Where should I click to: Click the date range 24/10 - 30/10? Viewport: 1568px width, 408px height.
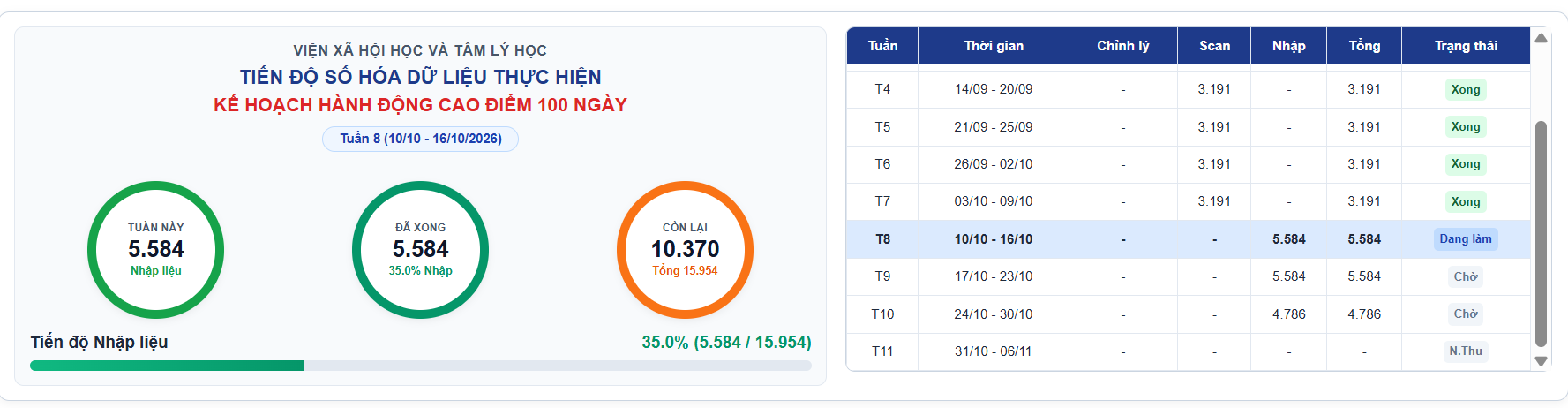[x=994, y=314]
